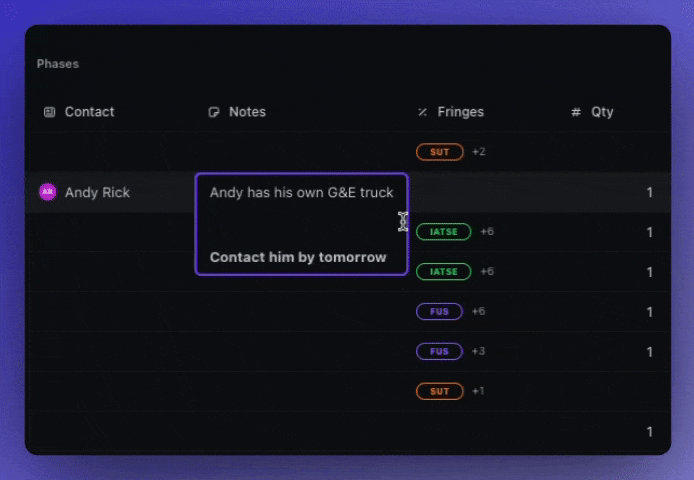Click the hash icon beside Qty

[x=576, y=112]
